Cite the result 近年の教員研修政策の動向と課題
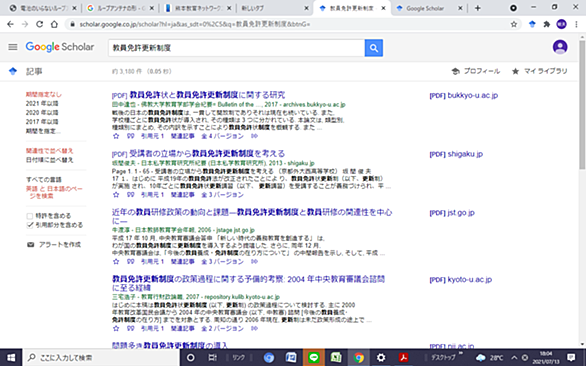Image resolution: width=586 pixels, height=366 pixels. (130, 262)
